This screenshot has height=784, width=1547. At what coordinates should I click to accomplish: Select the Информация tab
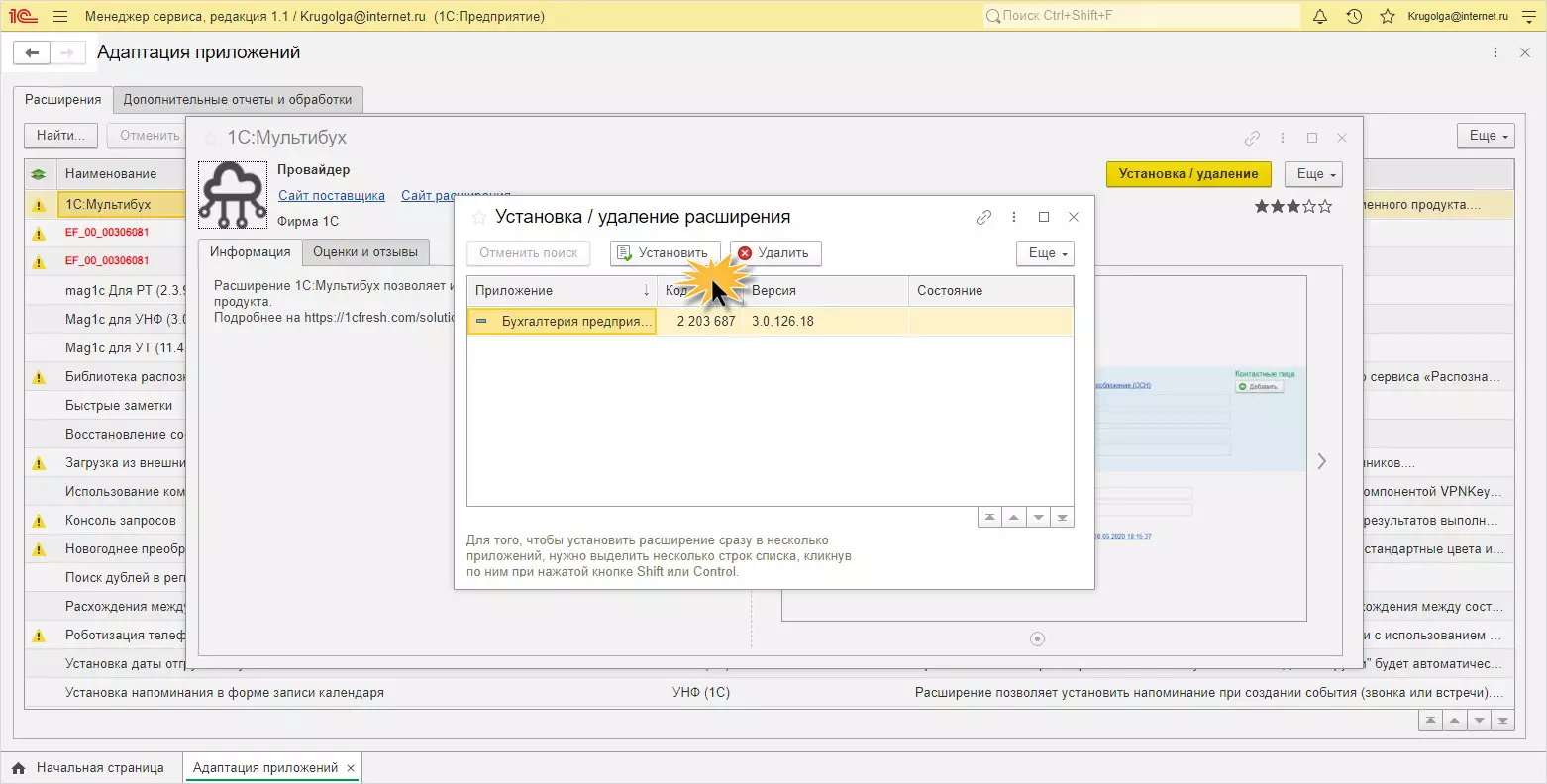point(250,252)
